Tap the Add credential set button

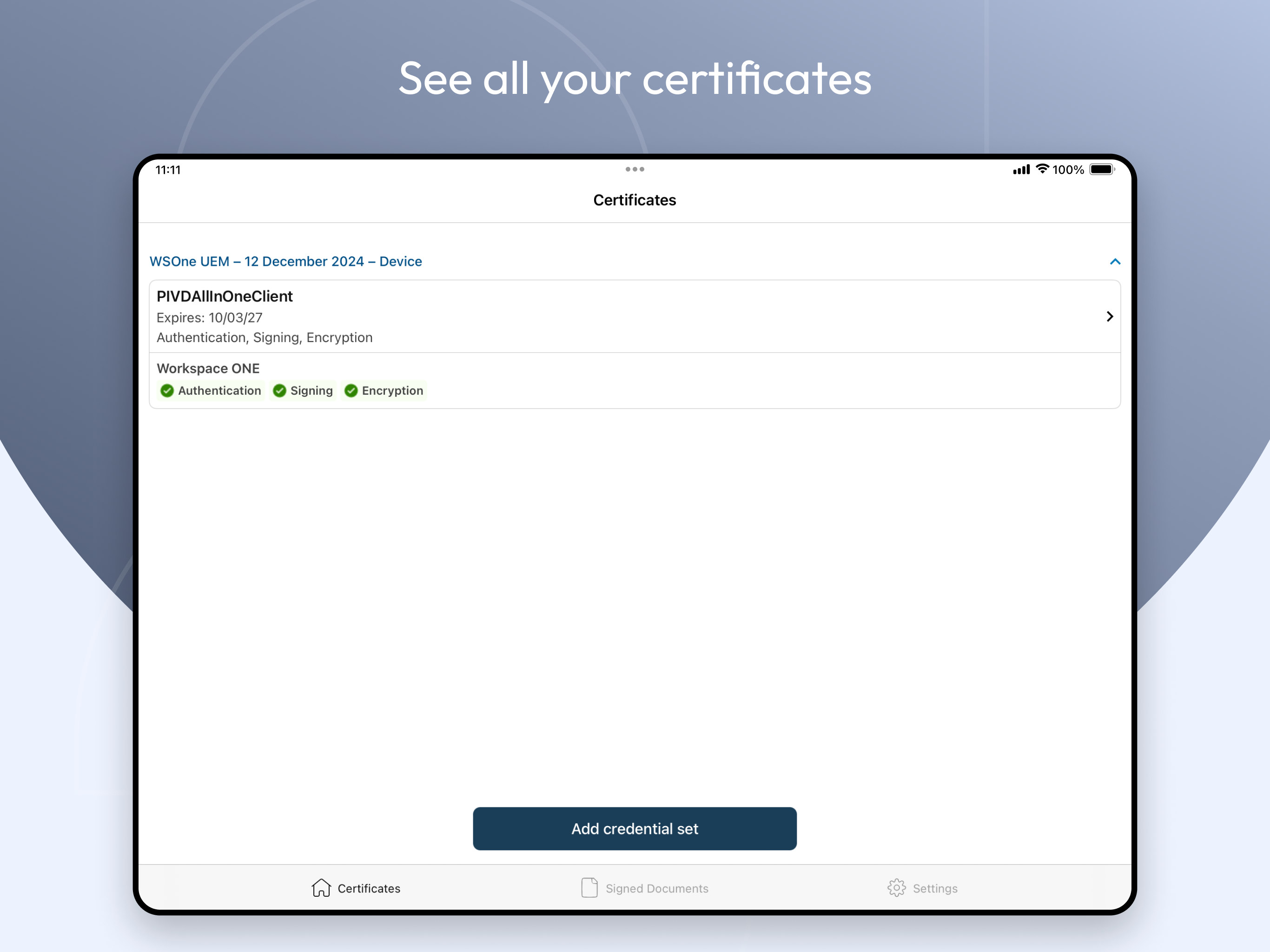point(635,828)
